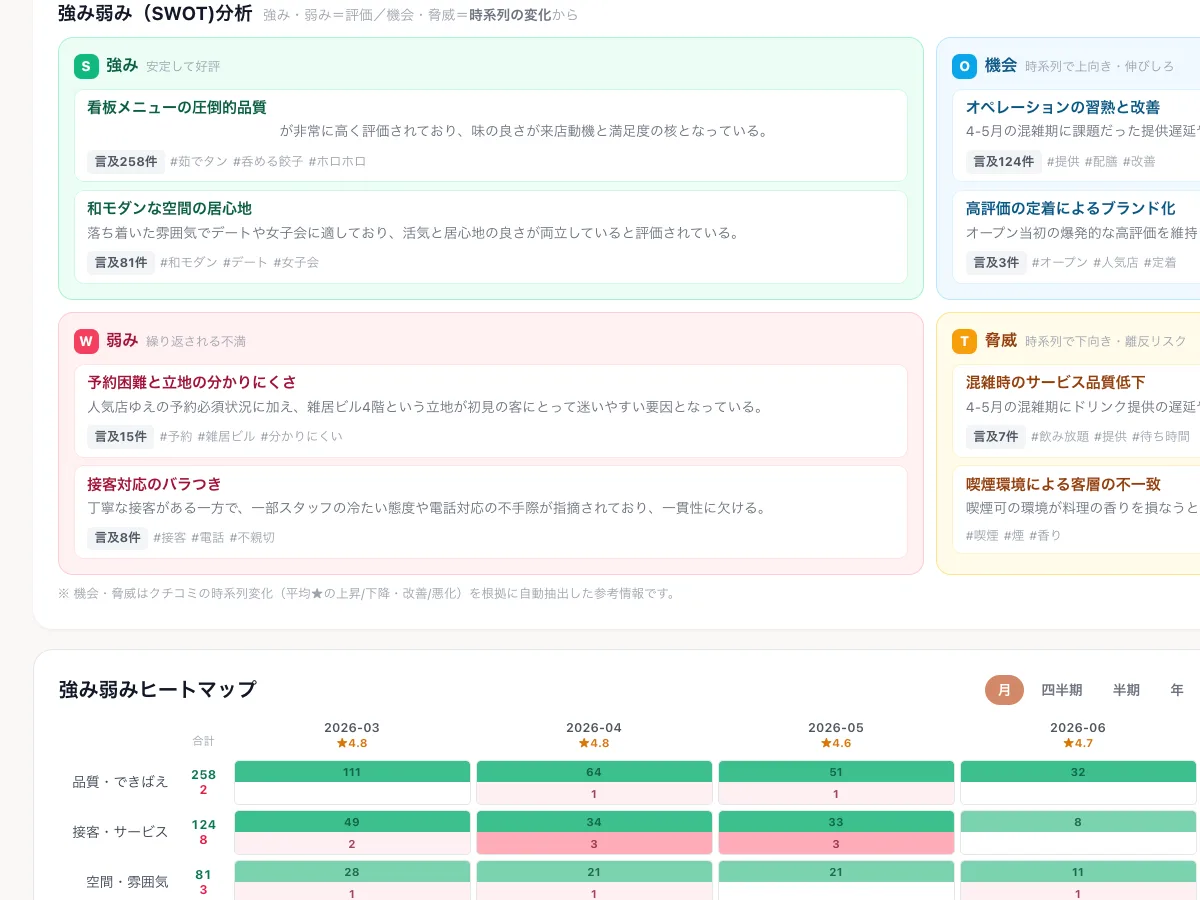Click the #不親切 hashtag
Viewport: 1200px width, 900px height.
[x=252, y=537]
